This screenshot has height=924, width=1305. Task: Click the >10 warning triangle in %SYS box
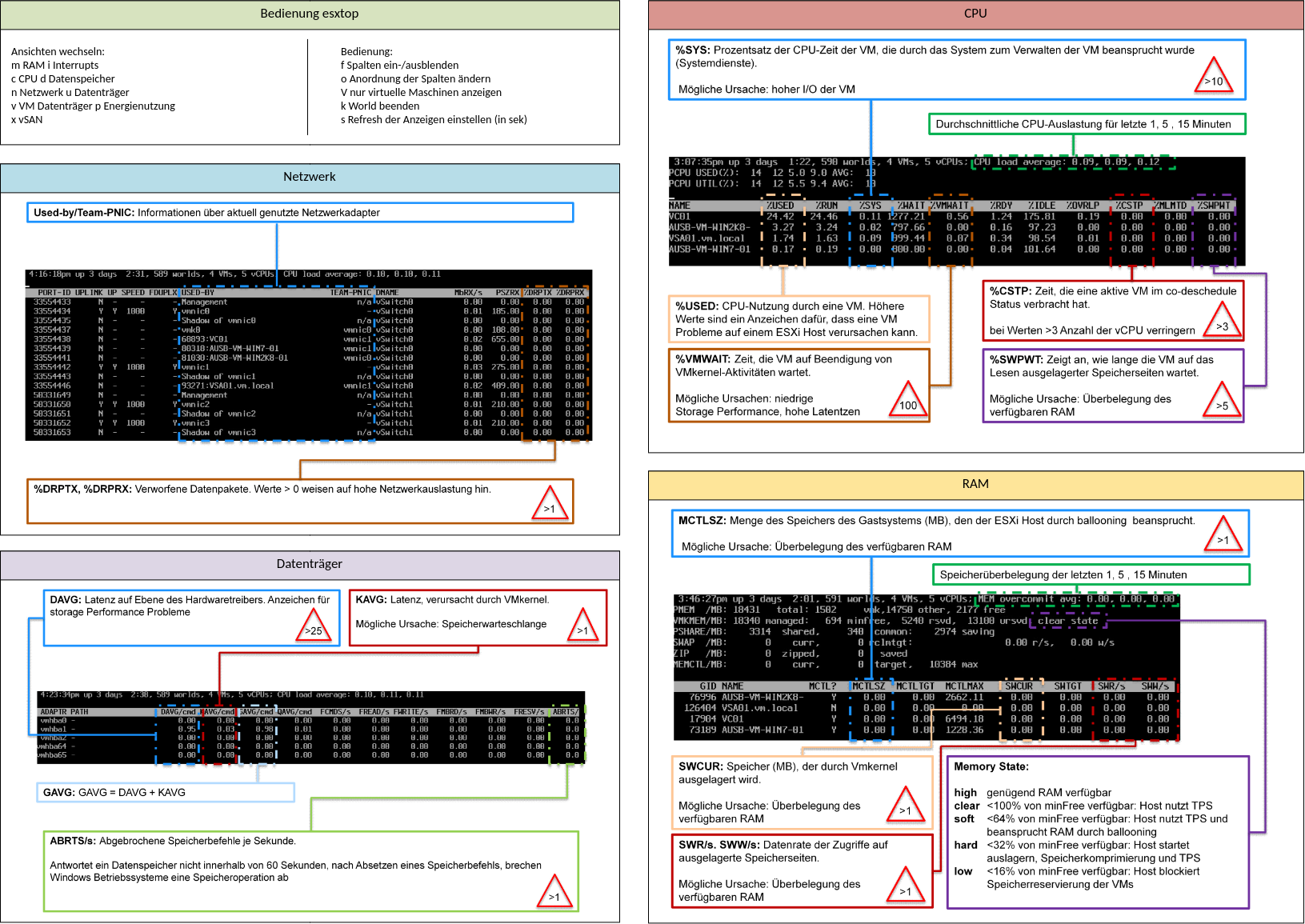click(x=1214, y=77)
